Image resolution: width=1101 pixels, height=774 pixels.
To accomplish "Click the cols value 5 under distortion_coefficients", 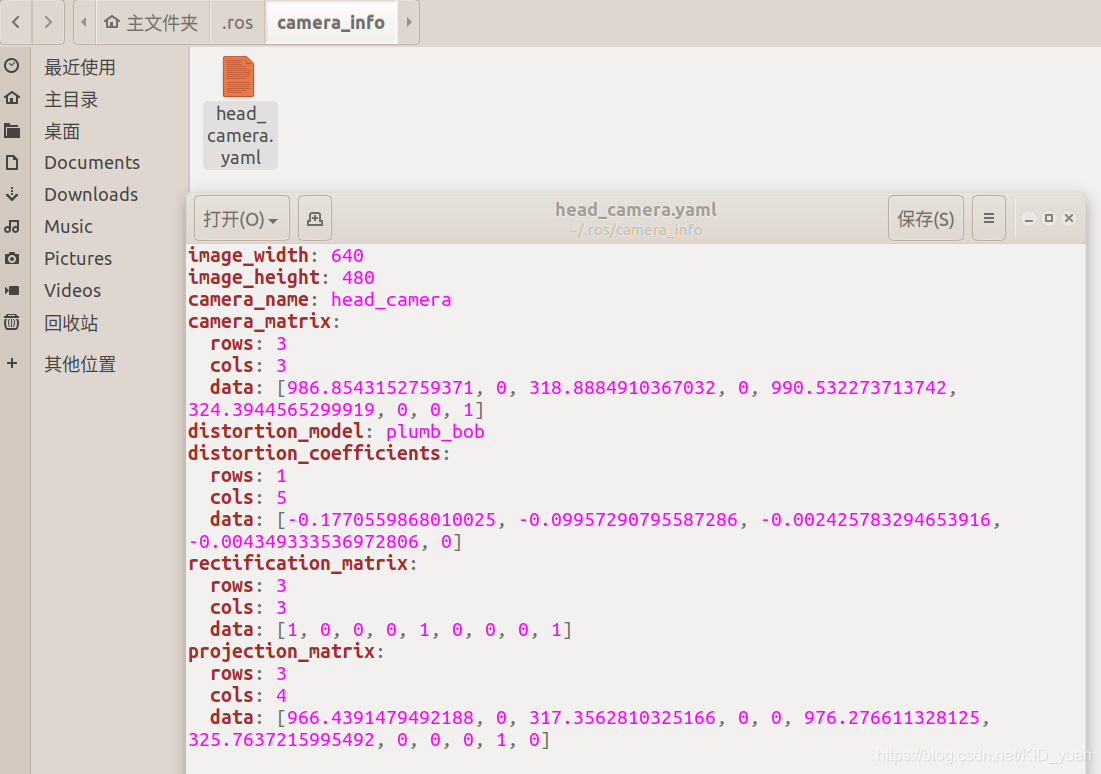I will [x=281, y=498].
